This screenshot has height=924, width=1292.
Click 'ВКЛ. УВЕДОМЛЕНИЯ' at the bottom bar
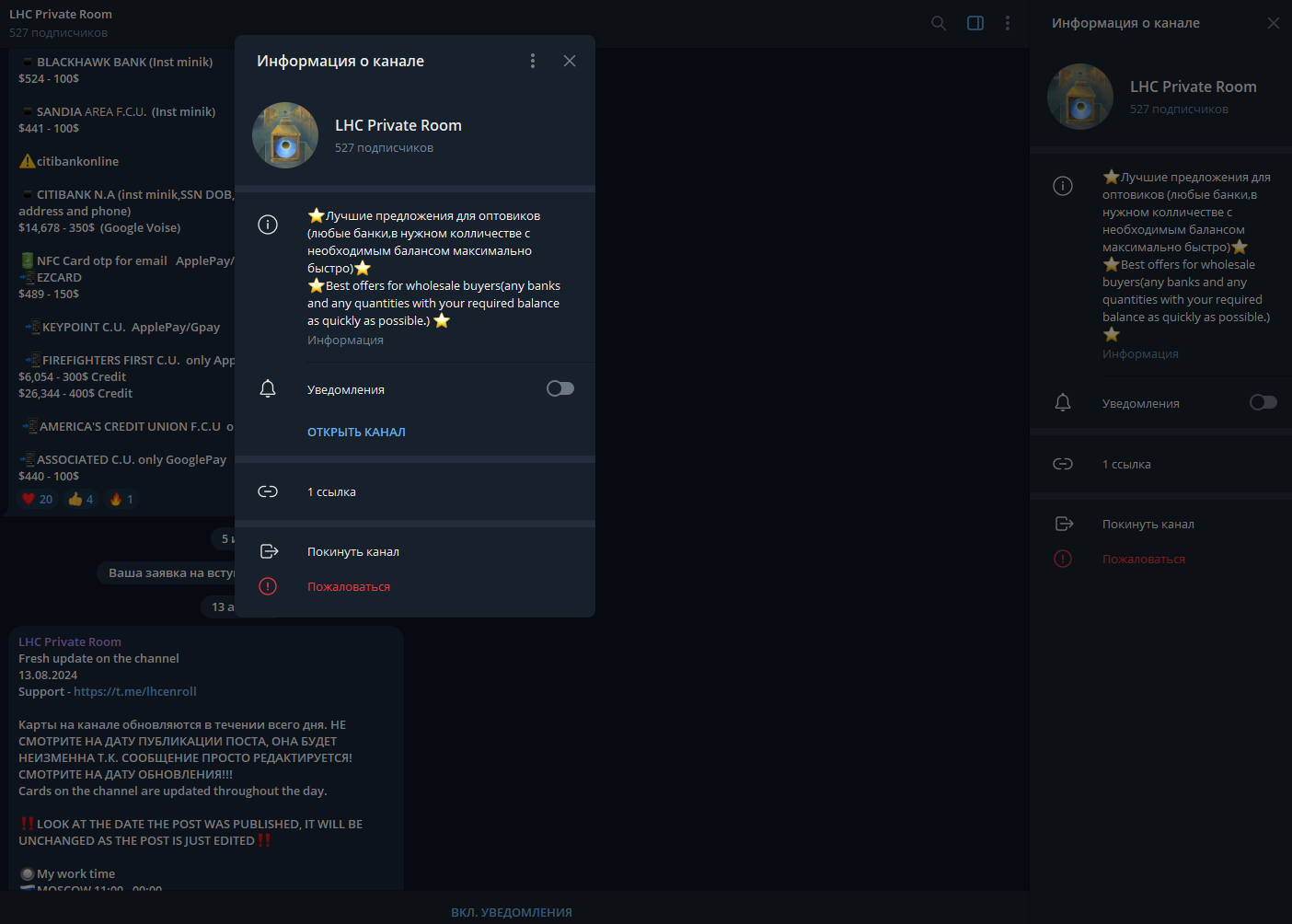512,912
